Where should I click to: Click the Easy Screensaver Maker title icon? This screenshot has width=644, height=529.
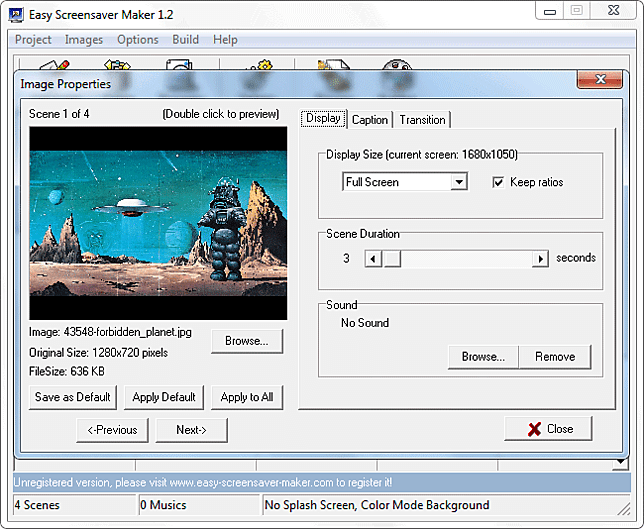tap(16, 15)
